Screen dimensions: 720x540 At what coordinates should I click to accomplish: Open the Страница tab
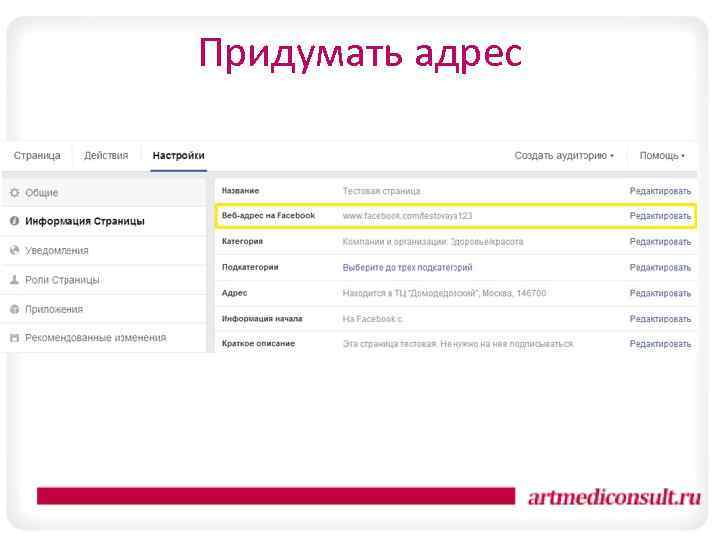click(37, 156)
